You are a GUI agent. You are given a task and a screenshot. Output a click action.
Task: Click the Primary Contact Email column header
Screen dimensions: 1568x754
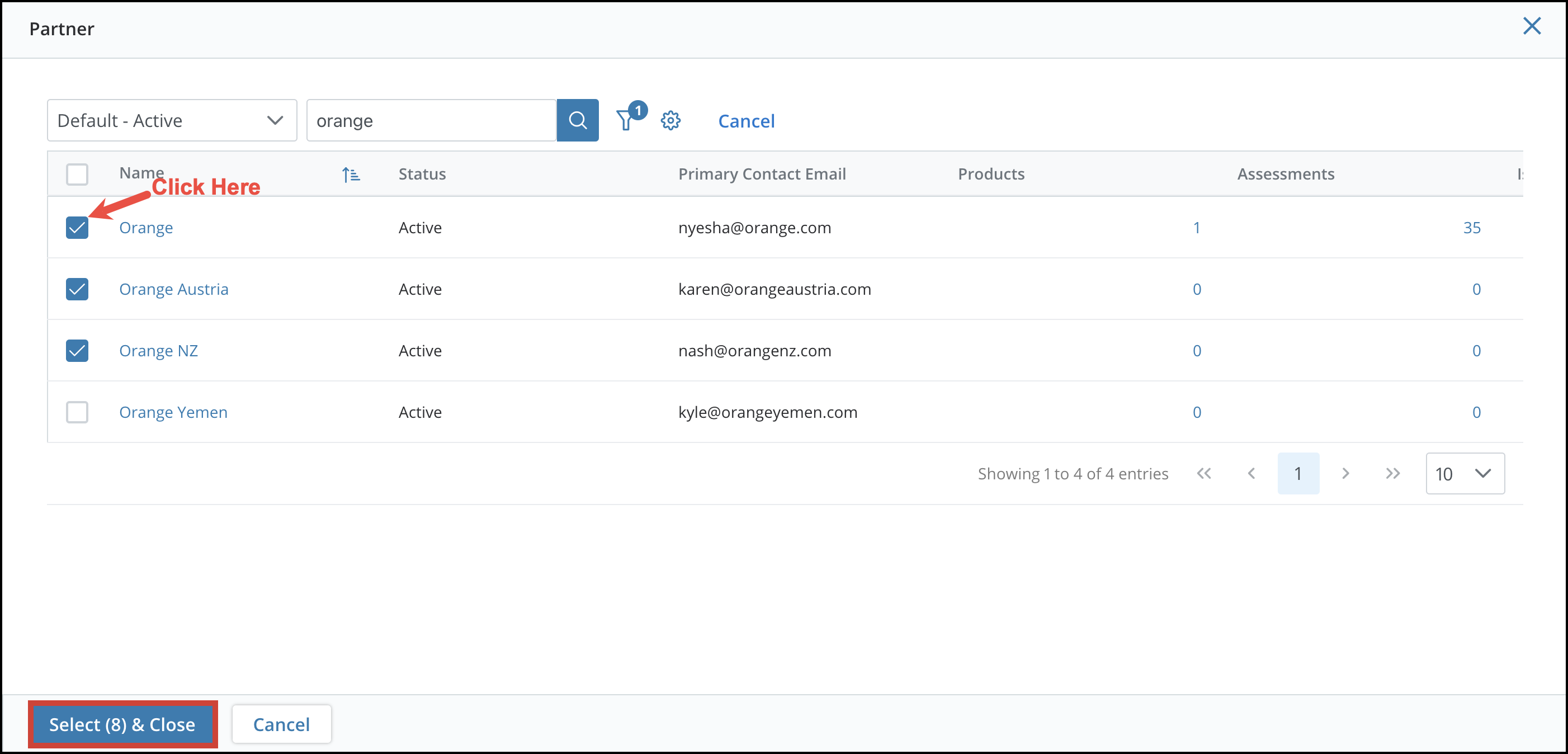click(762, 174)
